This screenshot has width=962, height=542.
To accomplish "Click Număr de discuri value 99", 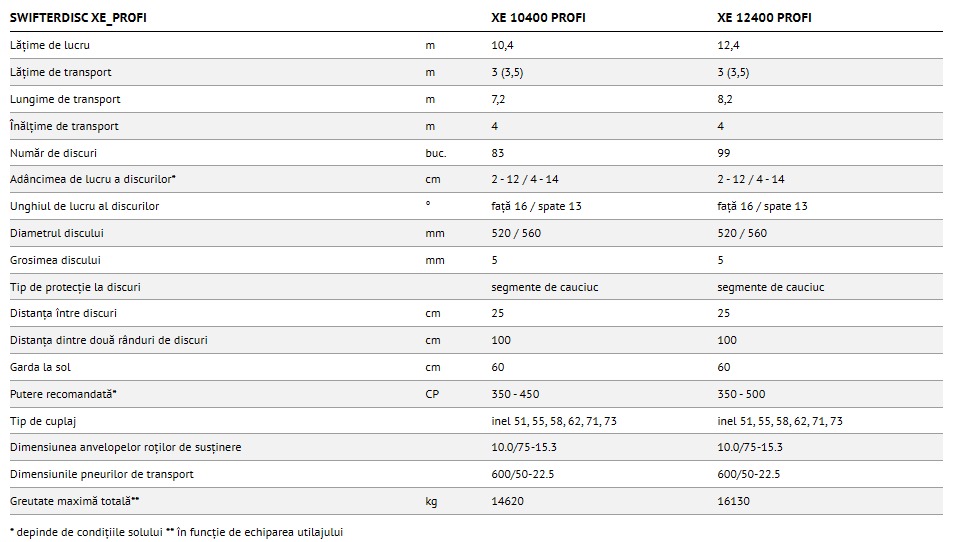I will (x=724, y=153).
